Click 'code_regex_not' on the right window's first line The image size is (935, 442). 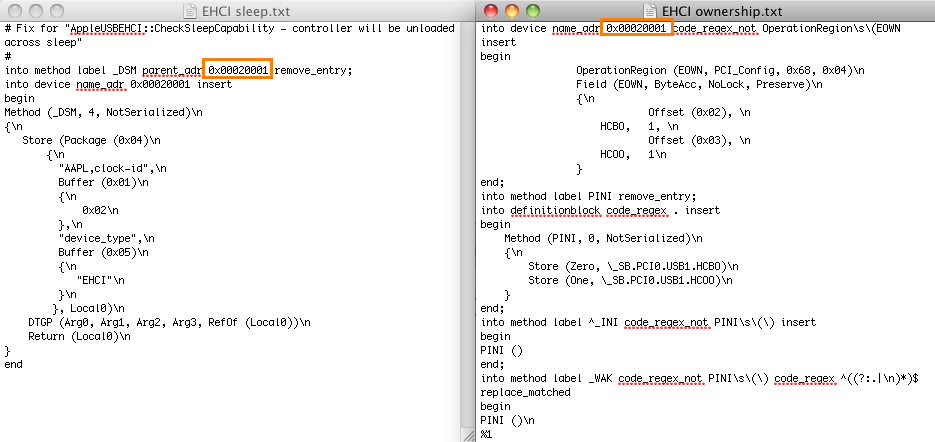coord(716,29)
